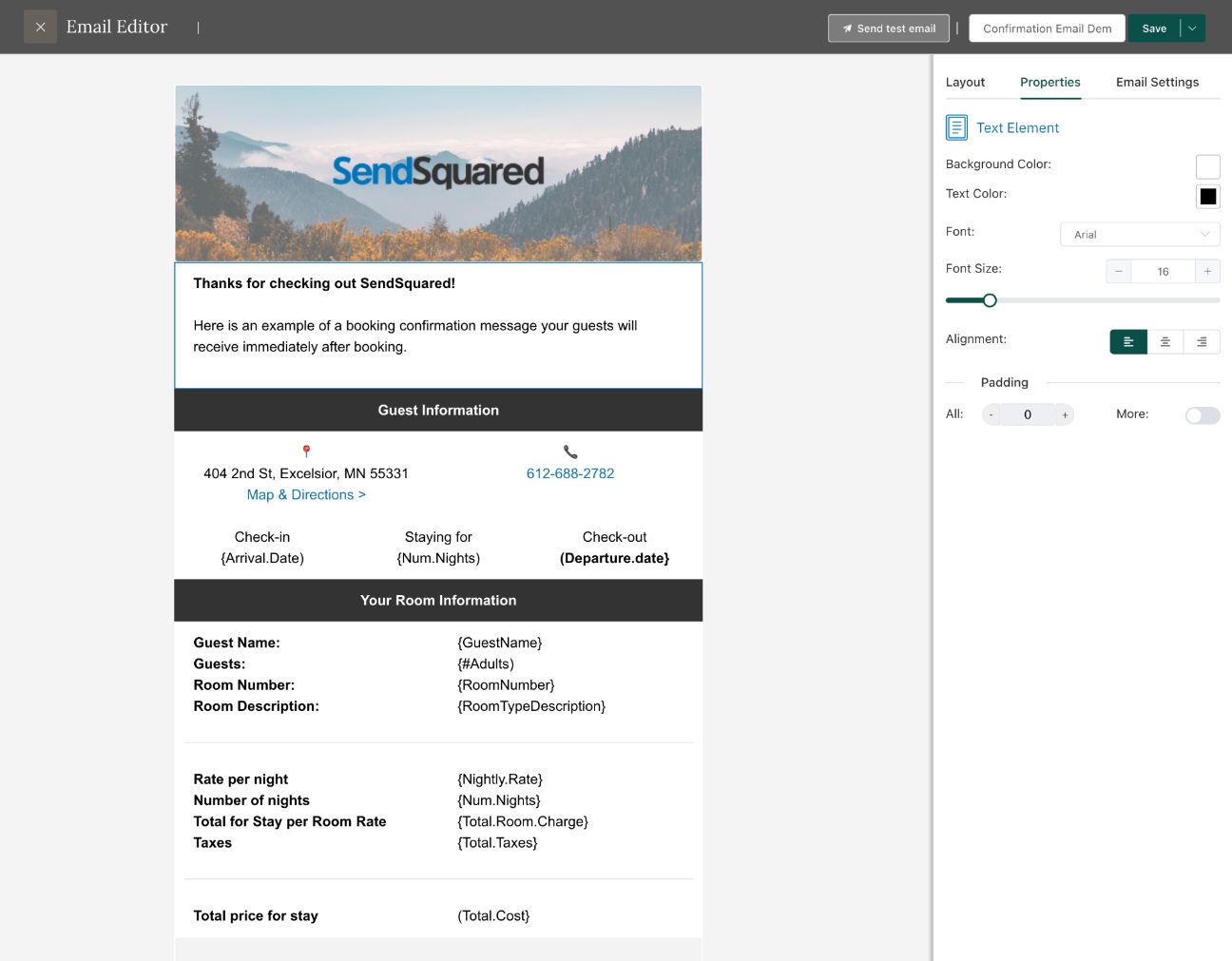
Task: Click the Send test email button
Action: pyautogui.click(x=889, y=29)
